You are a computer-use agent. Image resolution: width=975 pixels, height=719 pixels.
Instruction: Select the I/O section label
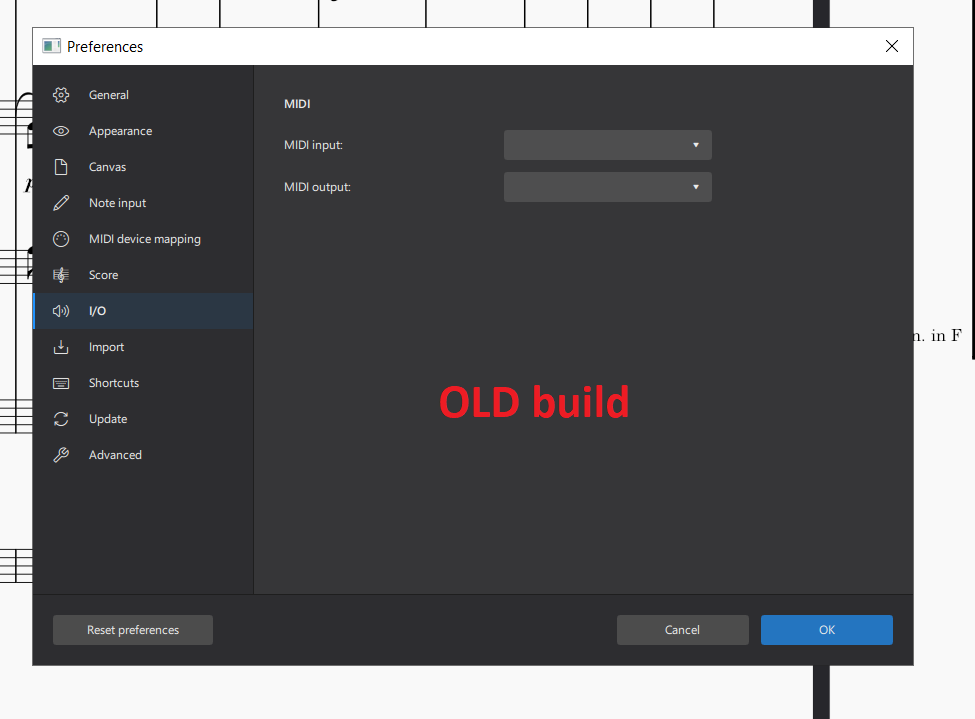coord(98,311)
